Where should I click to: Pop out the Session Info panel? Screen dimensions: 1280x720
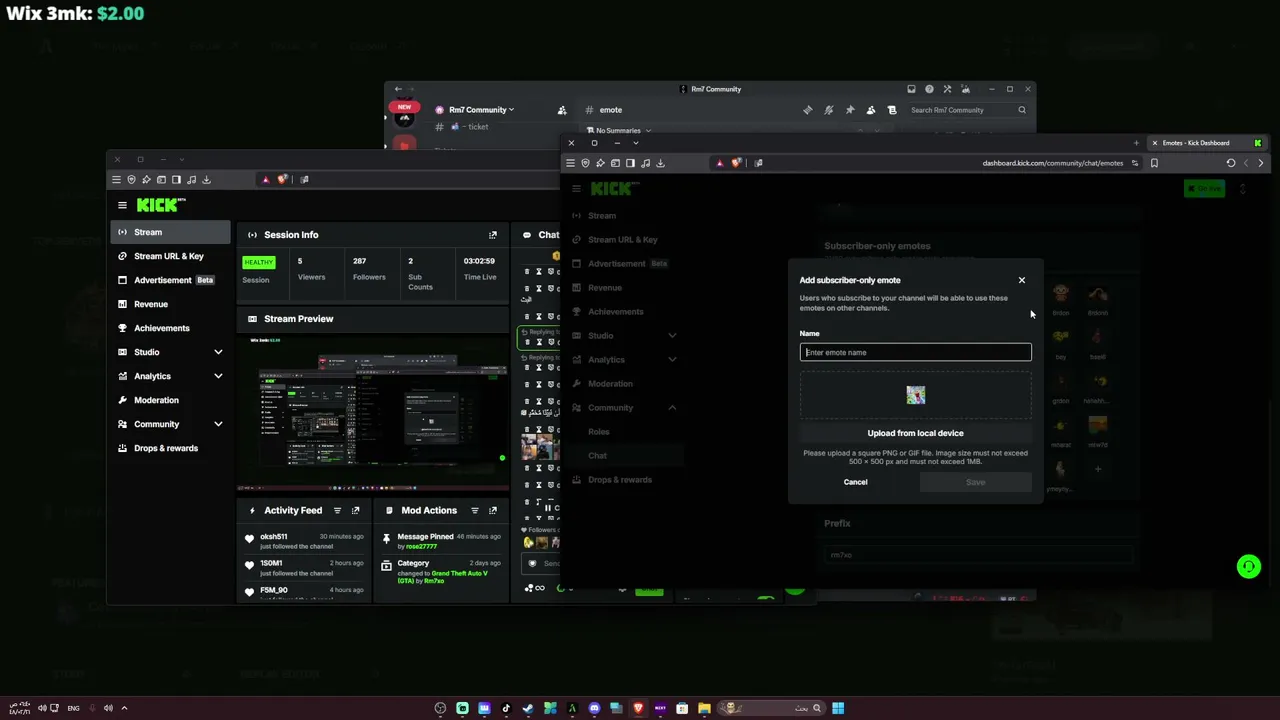point(492,235)
